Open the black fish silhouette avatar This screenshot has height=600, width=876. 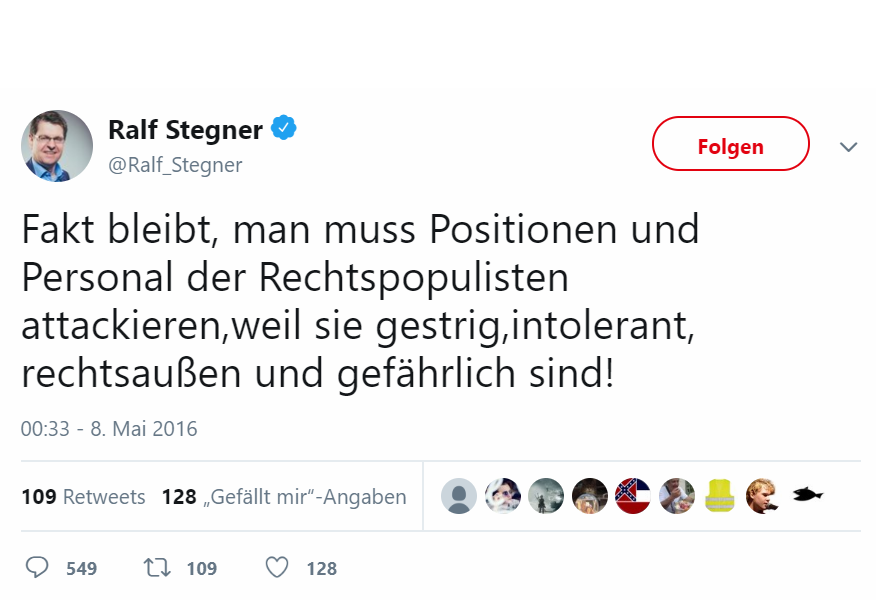(807, 496)
